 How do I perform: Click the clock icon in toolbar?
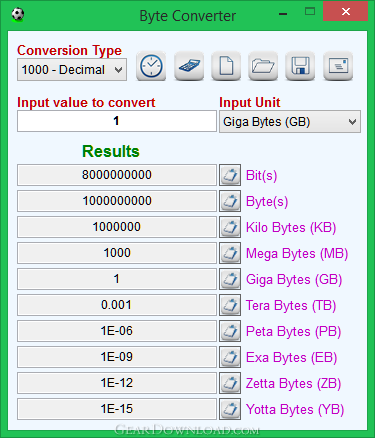[151, 66]
